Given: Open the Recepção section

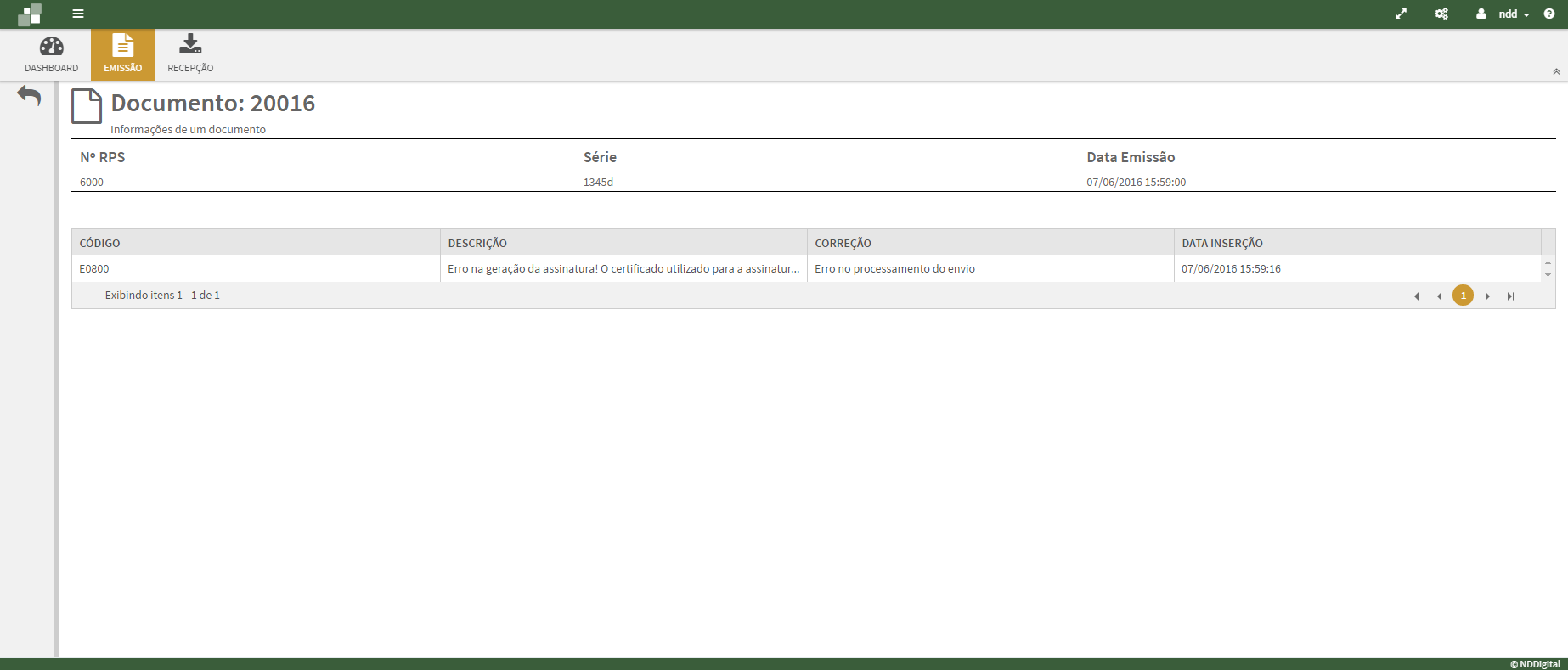Looking at the screenshot, I should (190, 54).
